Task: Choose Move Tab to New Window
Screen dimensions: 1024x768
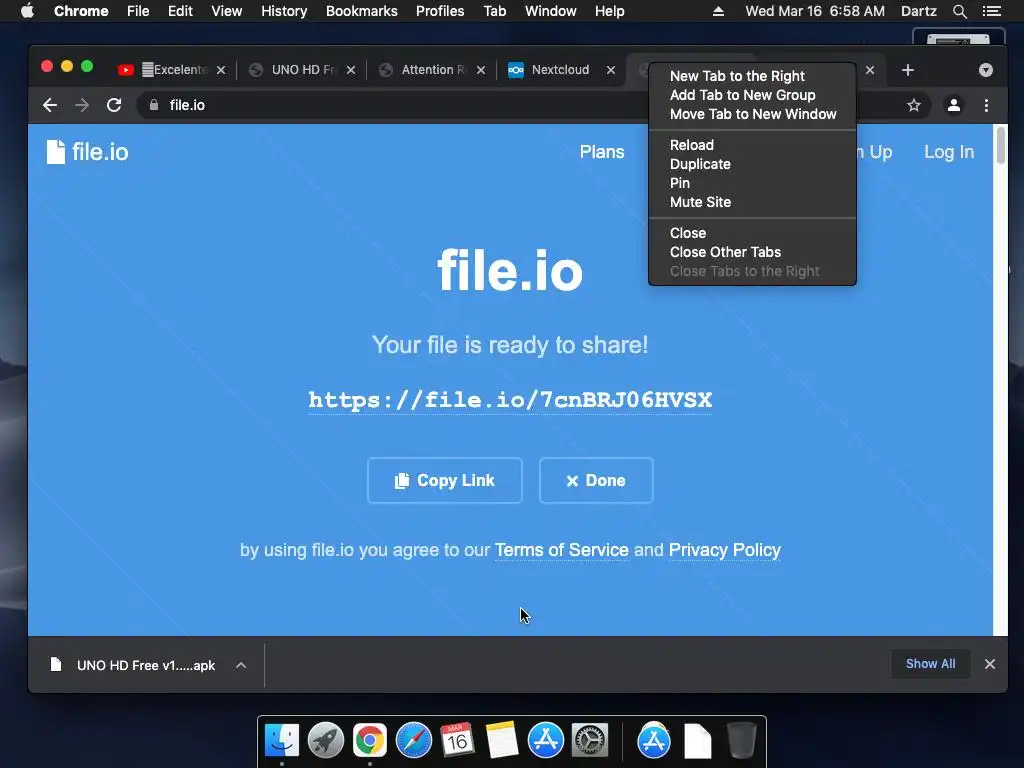Action: point(752,114)
